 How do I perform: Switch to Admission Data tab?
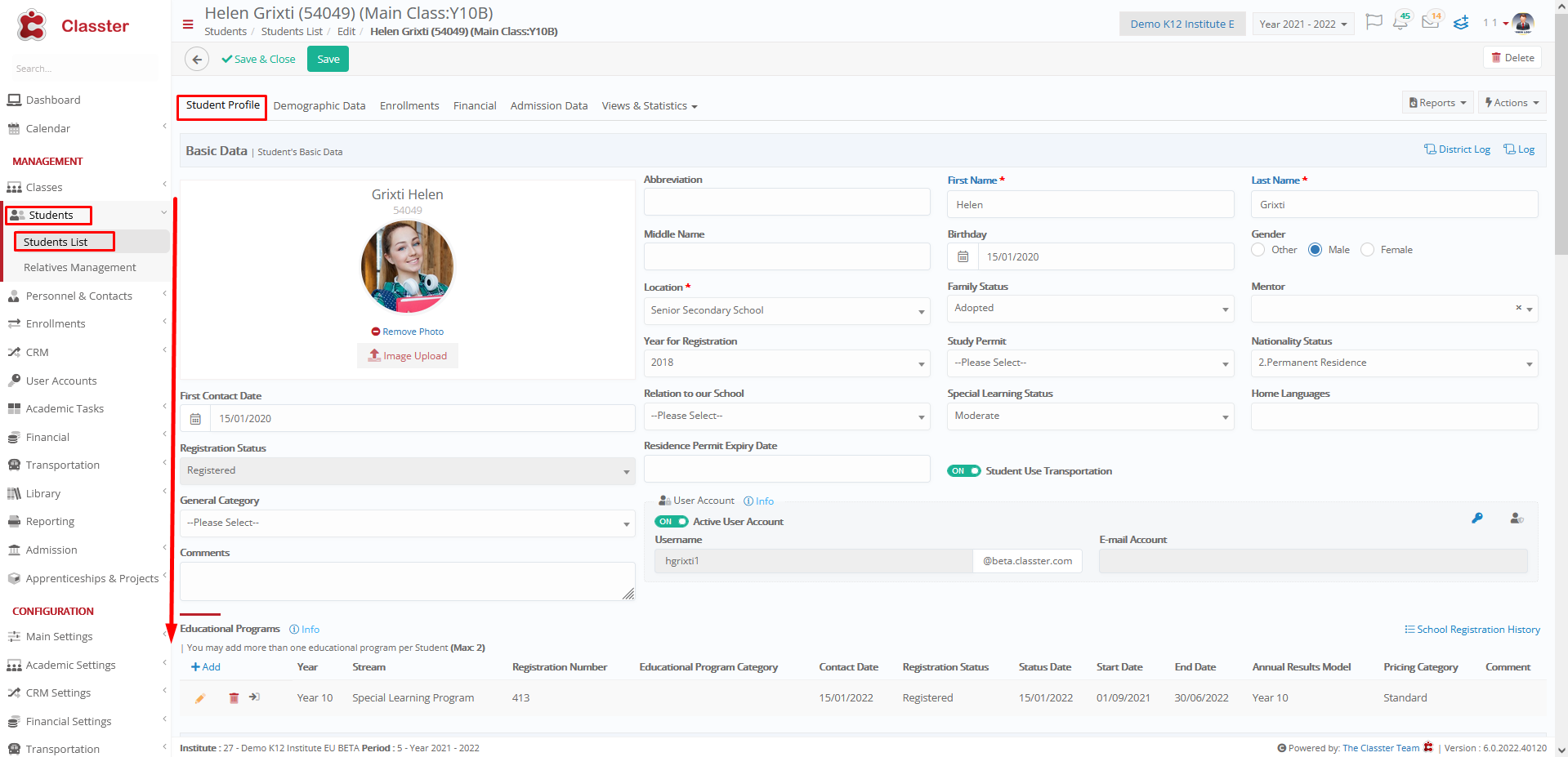point(549,106)
